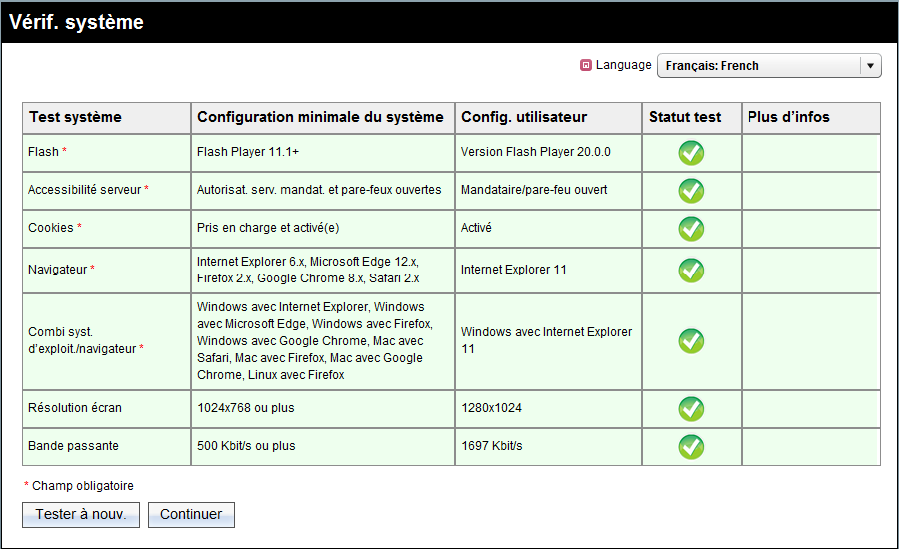Viewport: 899px width, 549px height.
Task: Click the 1280x1024 cell
Action: click(x=548, y=409)
